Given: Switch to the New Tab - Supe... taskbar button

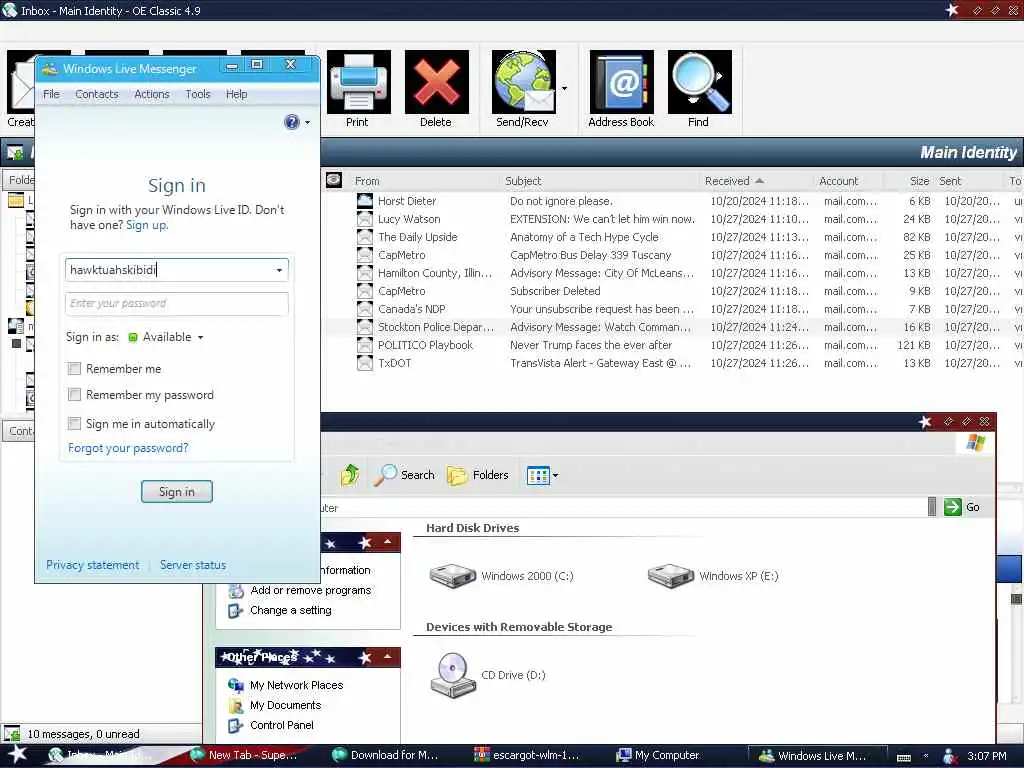Looking at the screenshot, I should 245,755.
